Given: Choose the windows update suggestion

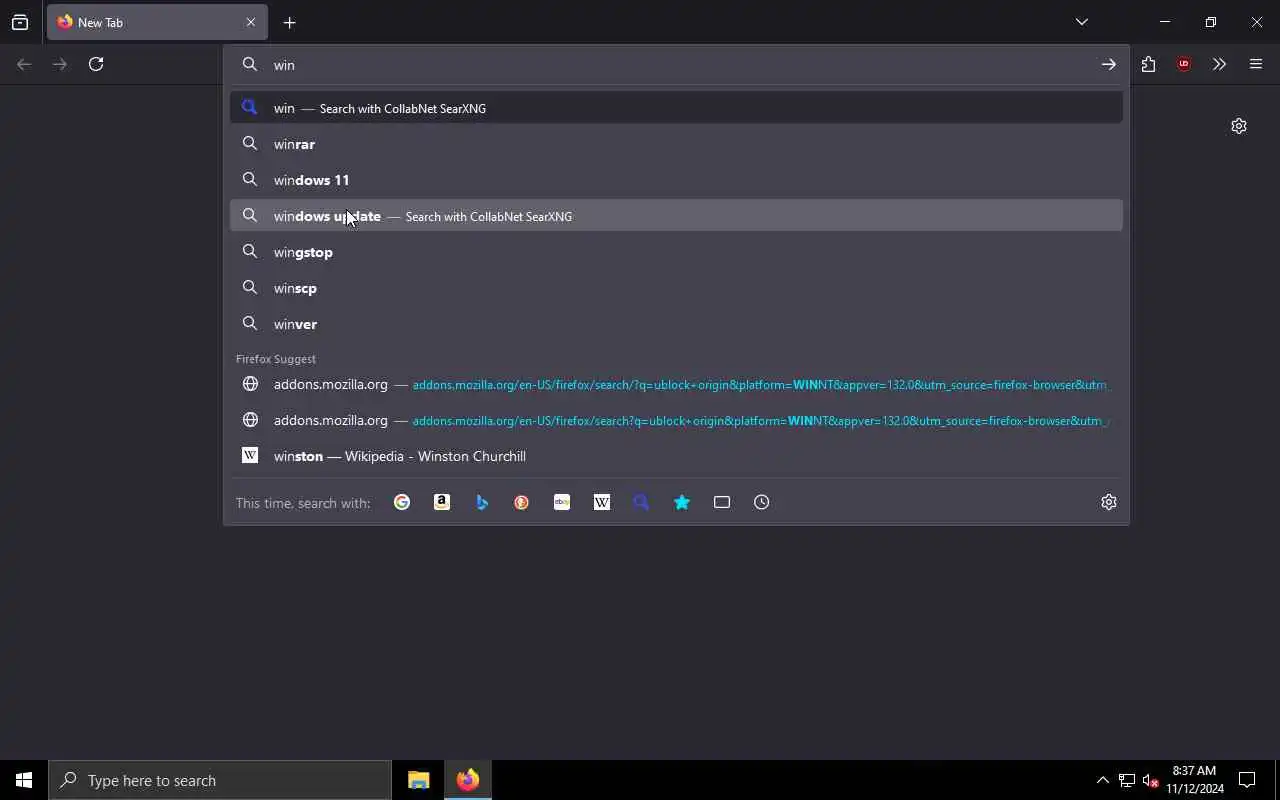Looking at the screenshot, I should (x=676, y=216).
